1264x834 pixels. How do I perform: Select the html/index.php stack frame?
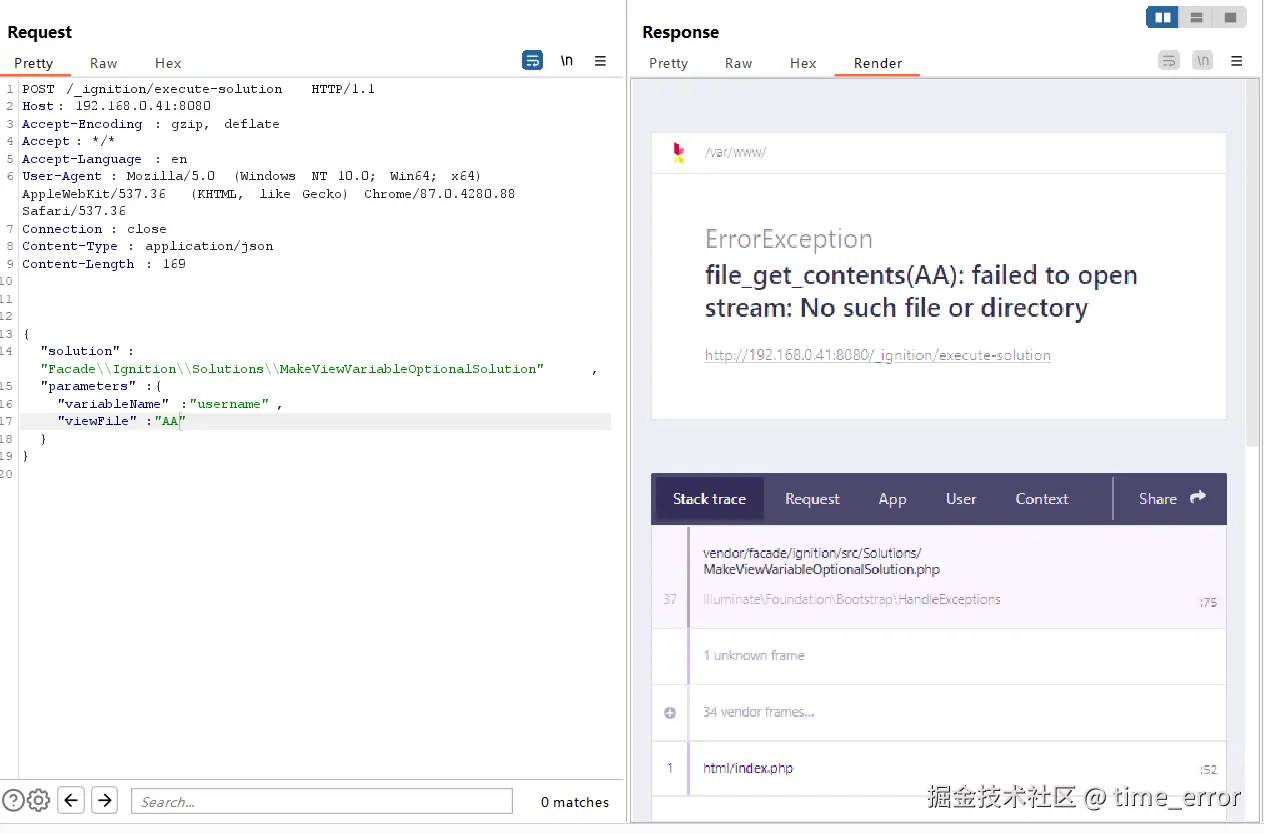[939, 769]
